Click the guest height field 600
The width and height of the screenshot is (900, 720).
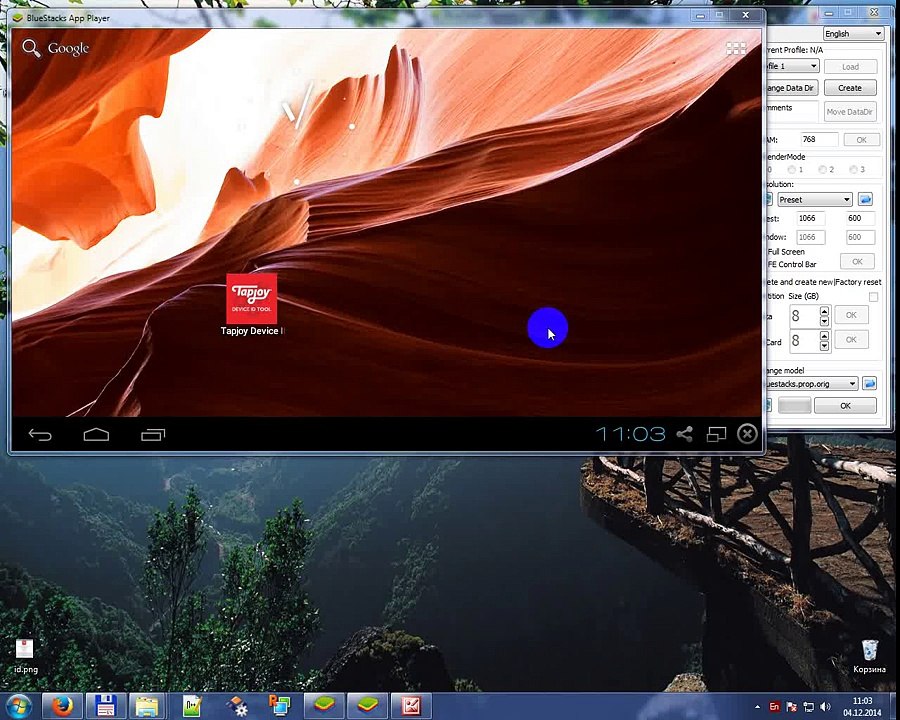[x=860, y=218]
